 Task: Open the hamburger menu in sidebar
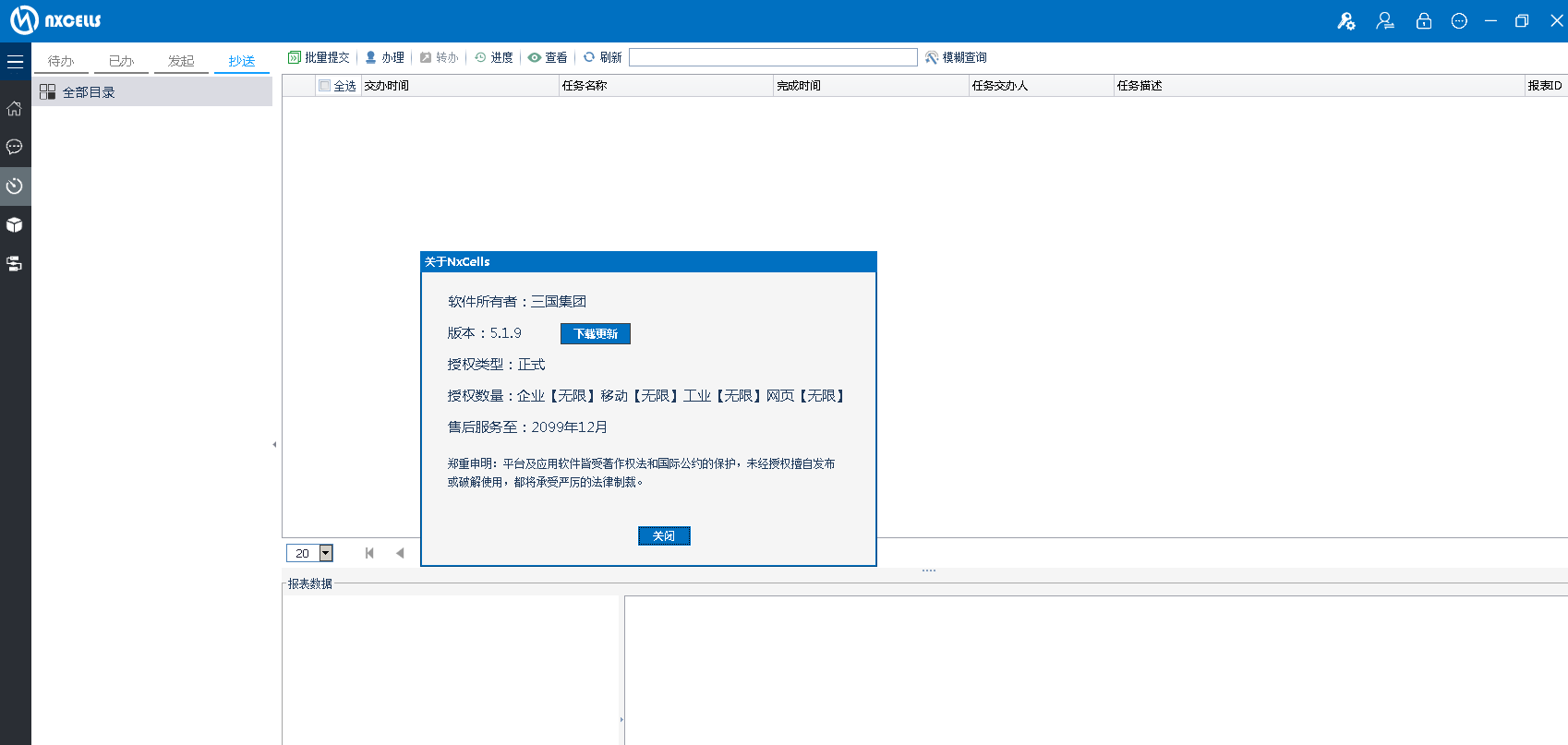tap(15, 62)
